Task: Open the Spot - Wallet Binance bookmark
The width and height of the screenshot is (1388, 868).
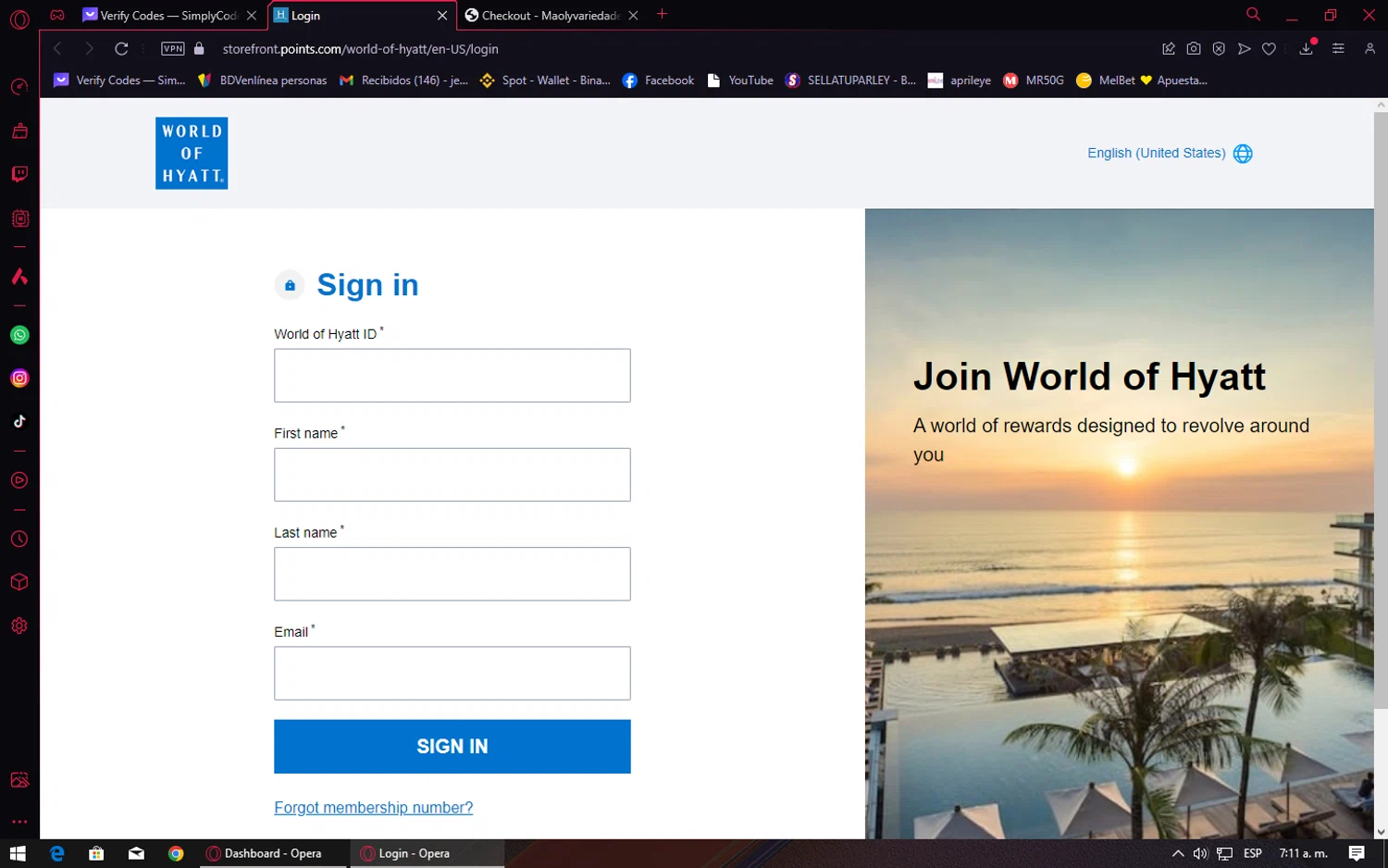Action: pyautogui.click(x=546, y=81)
